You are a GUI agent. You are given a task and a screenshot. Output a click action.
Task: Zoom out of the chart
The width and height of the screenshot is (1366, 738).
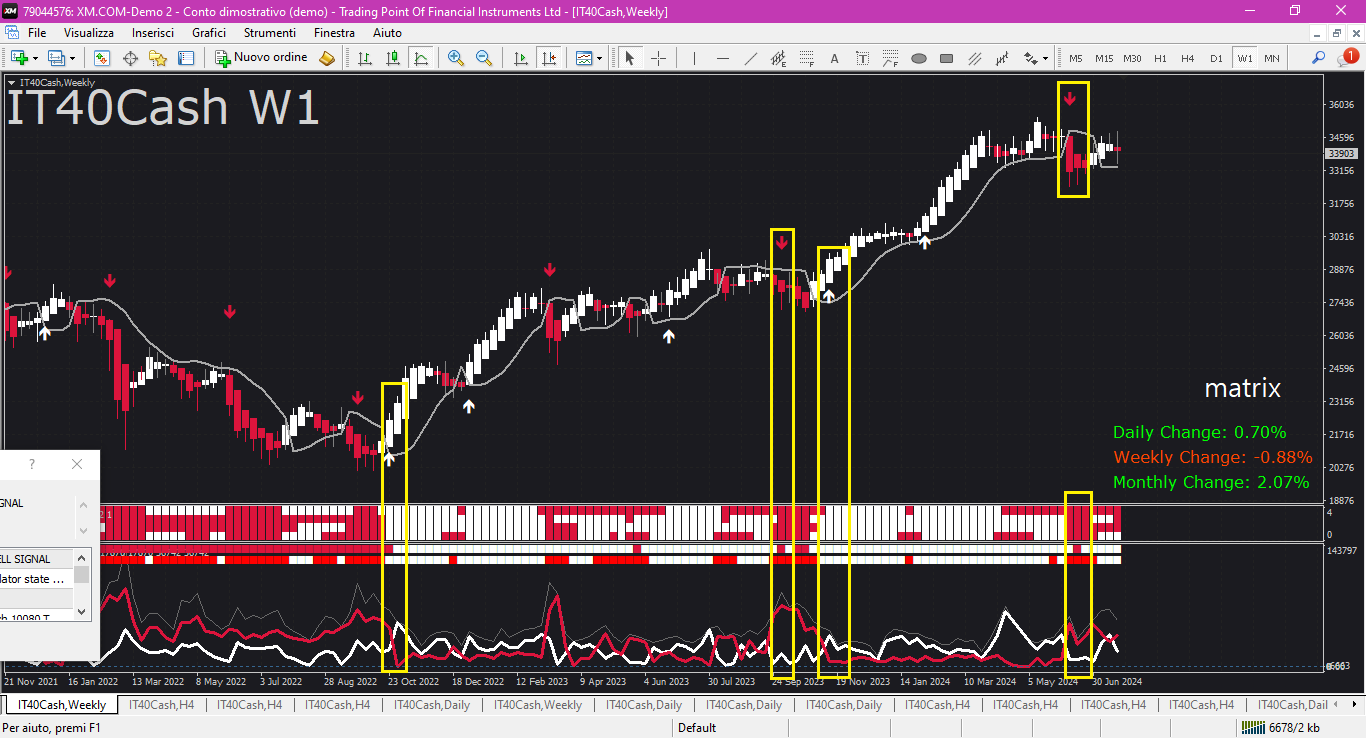click(x=484, y=58)
